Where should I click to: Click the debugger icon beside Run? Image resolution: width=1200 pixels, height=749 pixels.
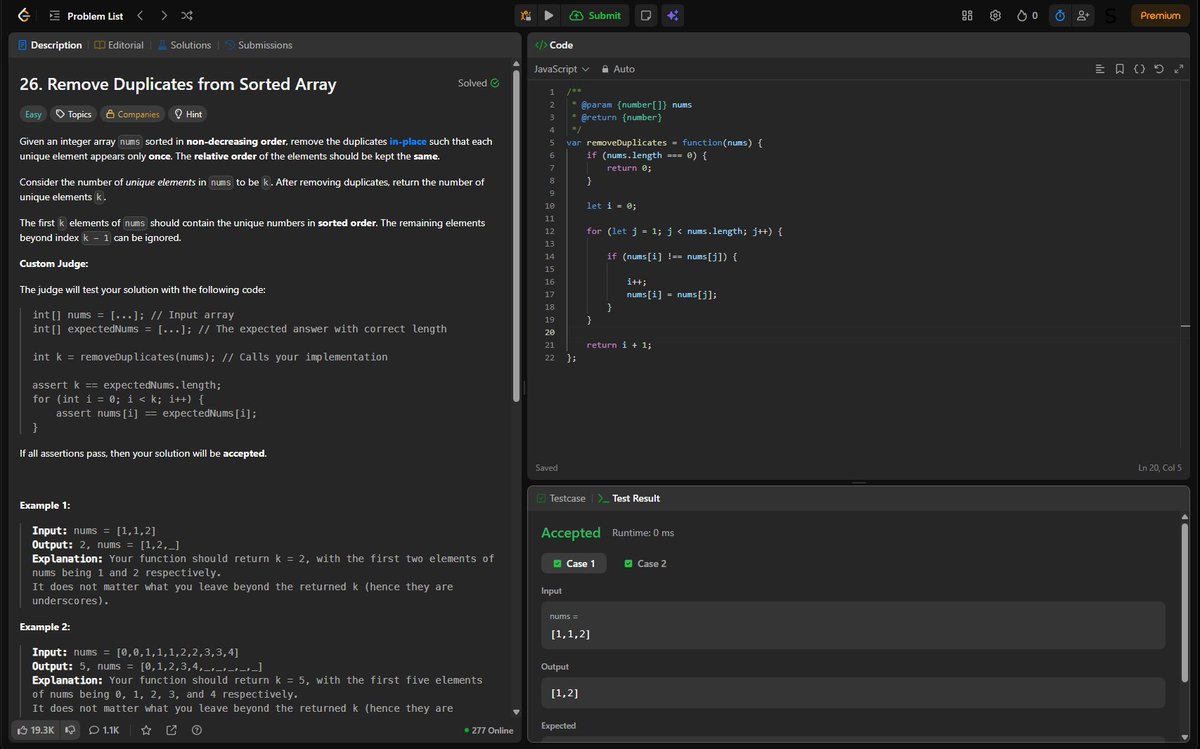pyautogui.click(x=526, y=15)
